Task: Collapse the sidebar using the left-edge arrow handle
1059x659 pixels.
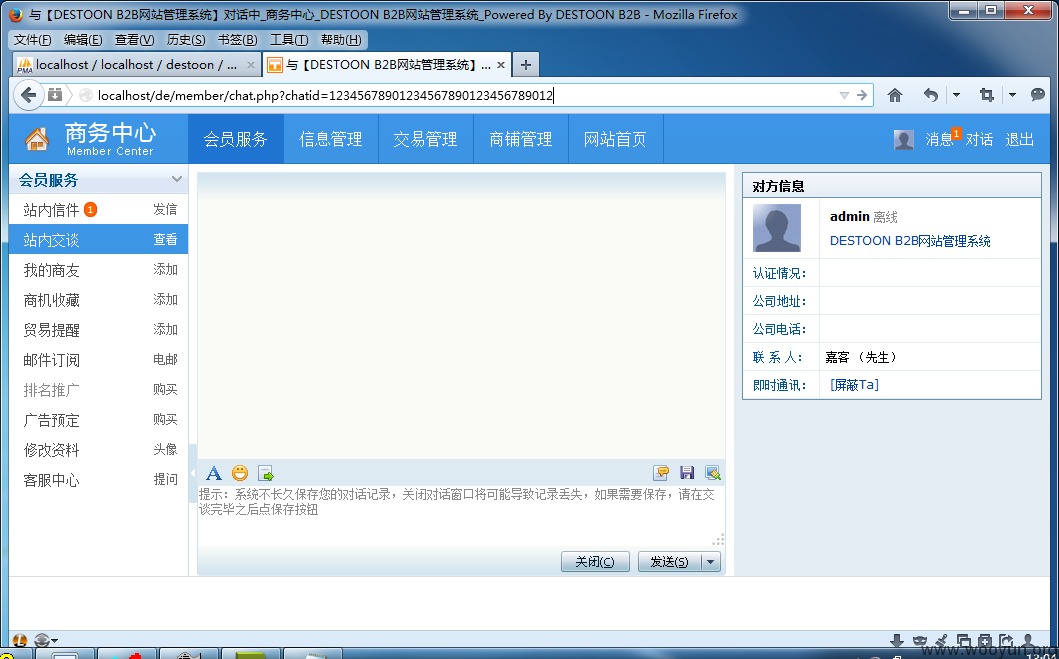Action: [192, 472]
